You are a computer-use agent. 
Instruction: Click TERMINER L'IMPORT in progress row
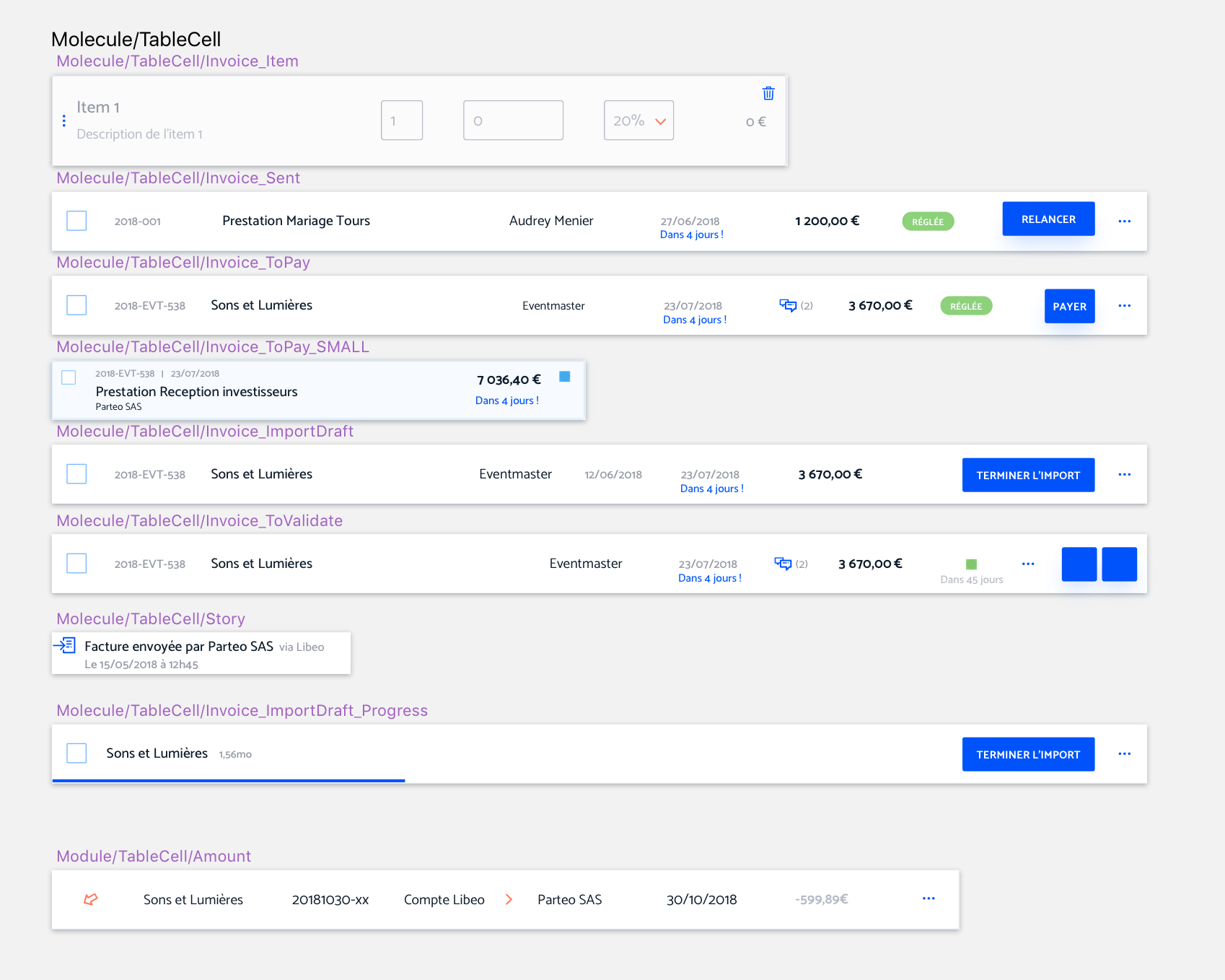[1028, 754]
